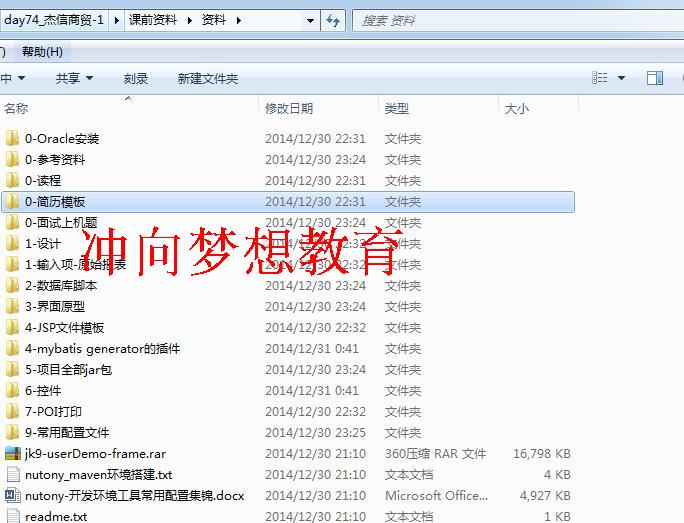Go to day74_杰信商贸-1 in the breadcrumb
This screenshot has width=684, height=523.
(54, 20)
